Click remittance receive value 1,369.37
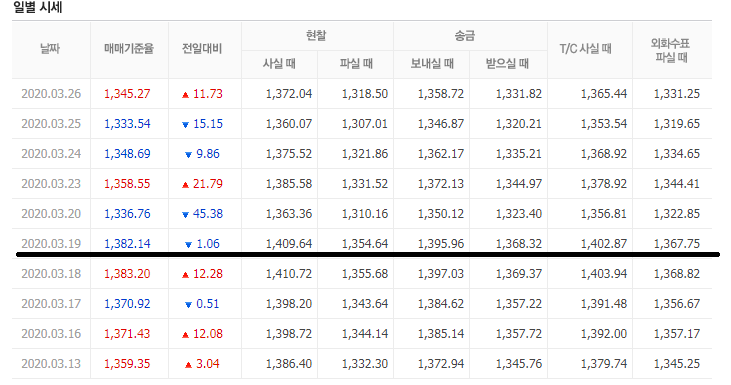Screen dimensions: 731x385 point(519,274)
